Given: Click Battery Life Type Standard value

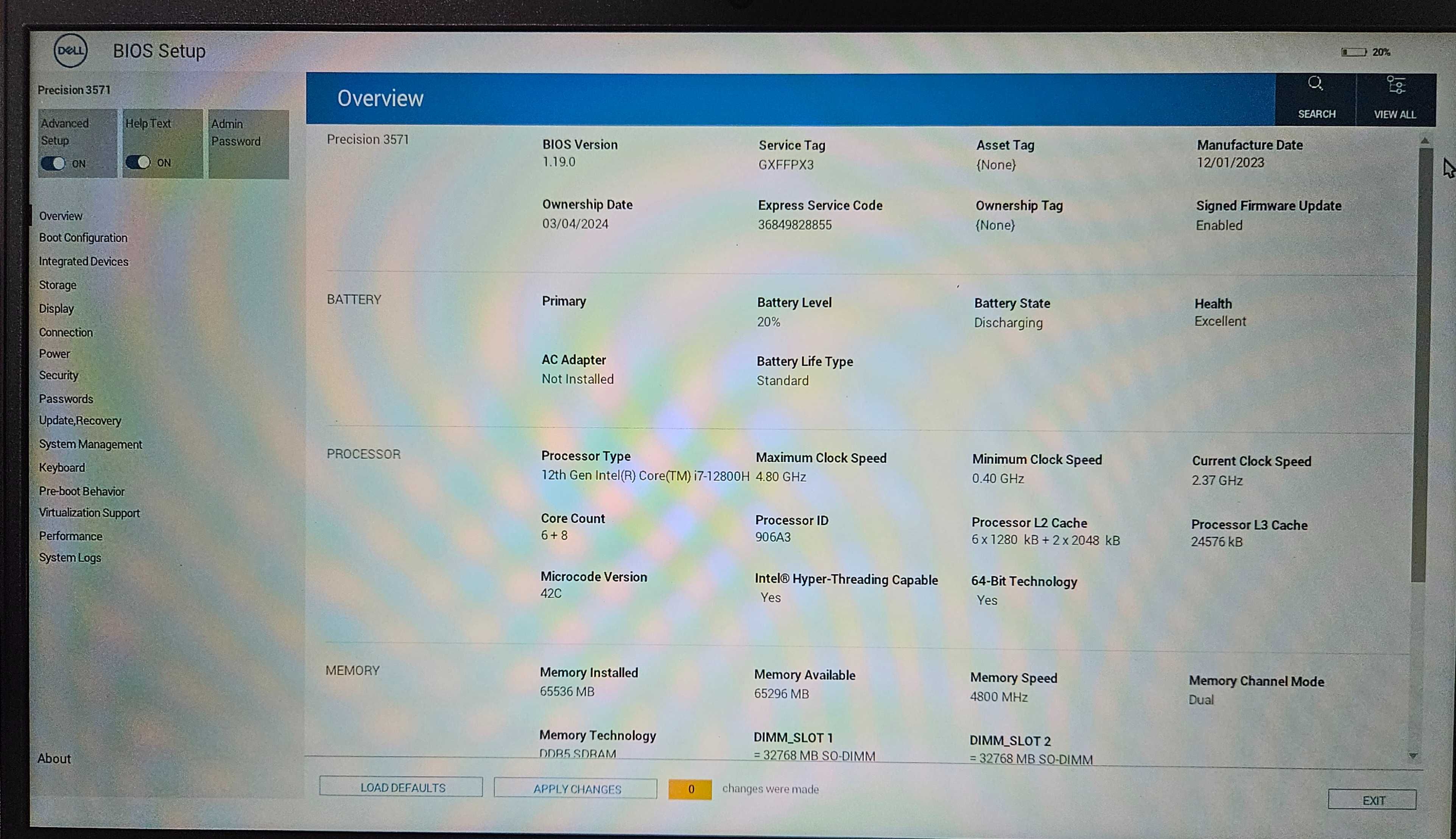Looking at the screenshot, I should [x=782, y=380].
